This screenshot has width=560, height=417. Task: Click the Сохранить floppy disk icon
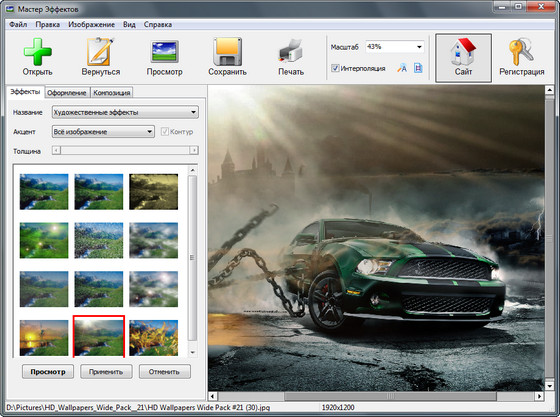[x=228, y=52]
